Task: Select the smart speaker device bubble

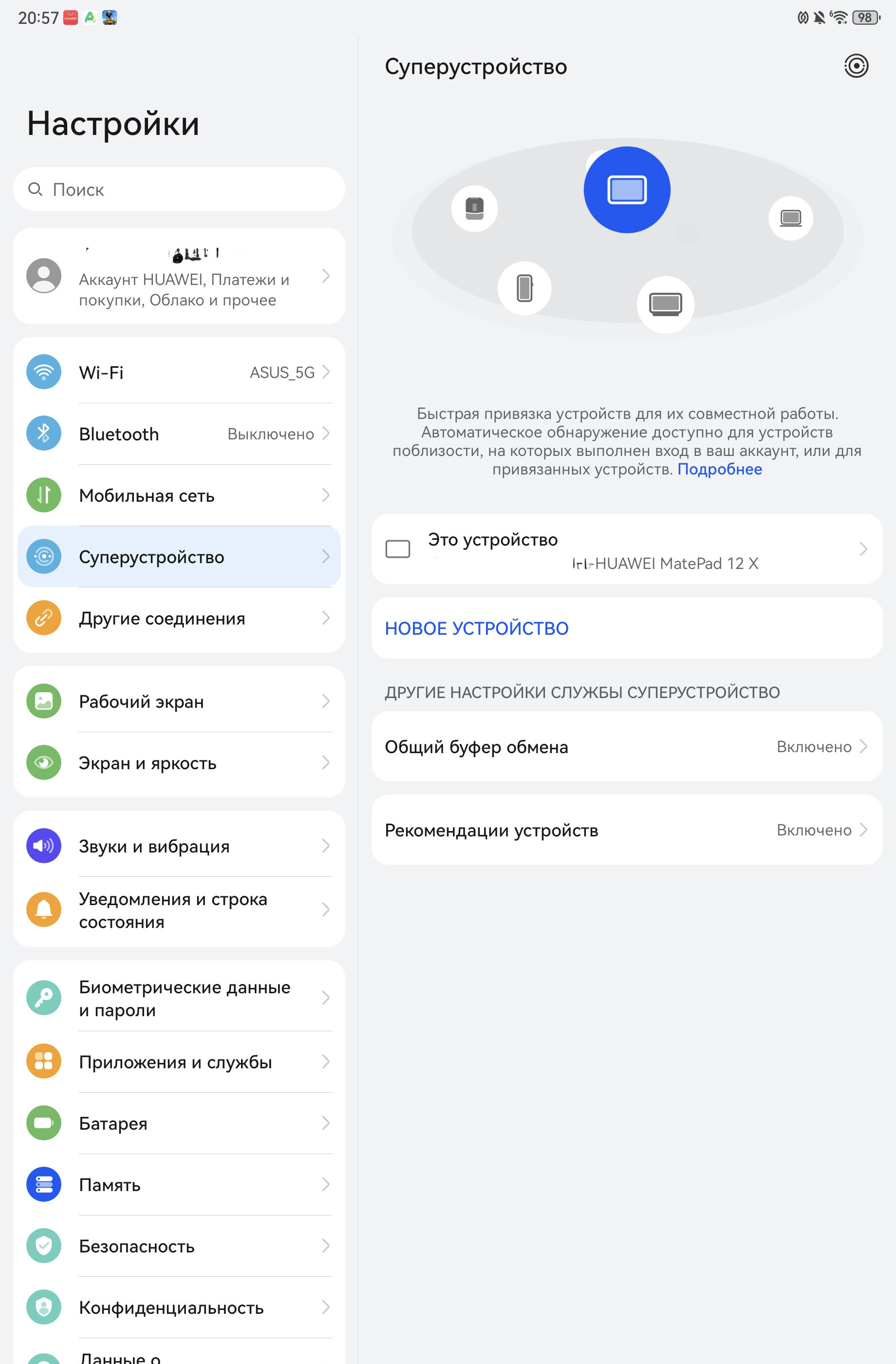Action: 474,208
